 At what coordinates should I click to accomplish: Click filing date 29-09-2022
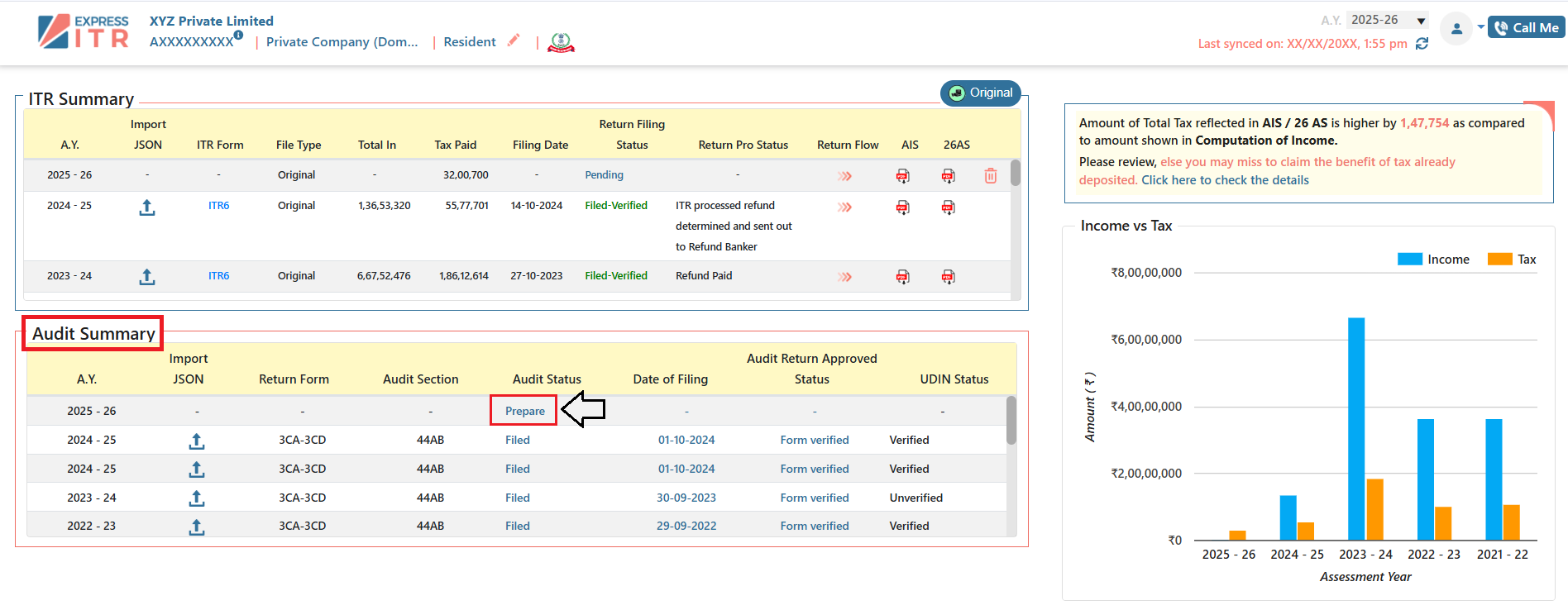[686, 526]
